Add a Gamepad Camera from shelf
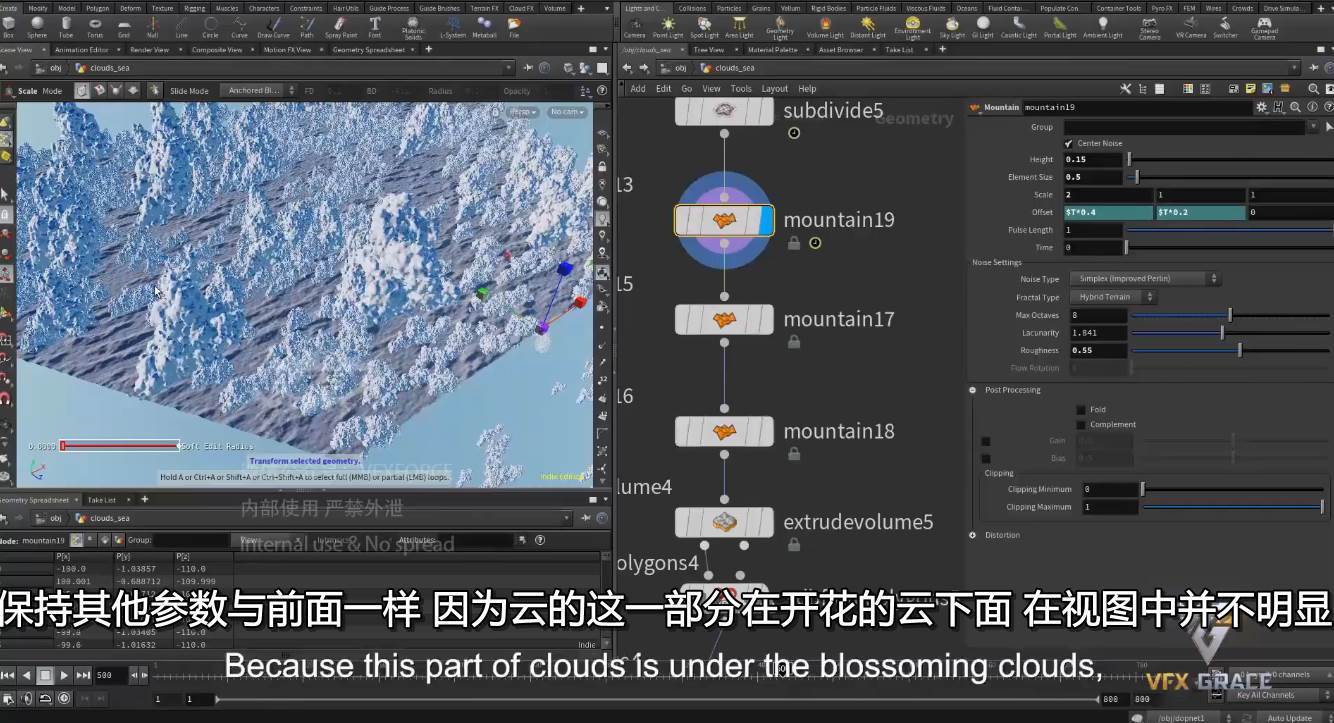 1264,26
